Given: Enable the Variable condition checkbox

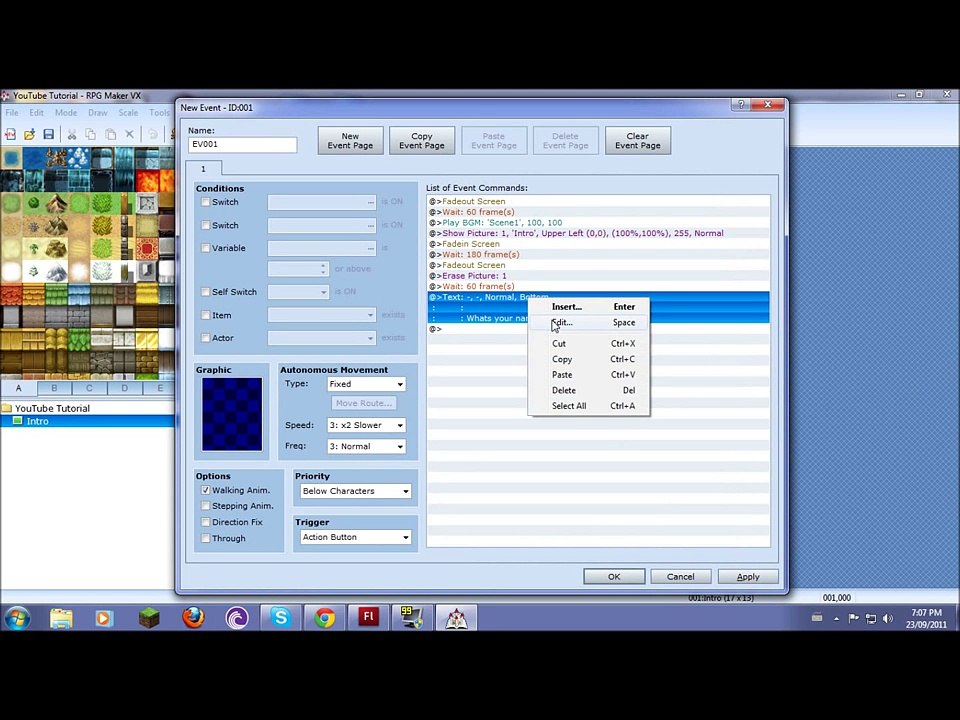Looking at the screenshot, I should click(206, 248).
